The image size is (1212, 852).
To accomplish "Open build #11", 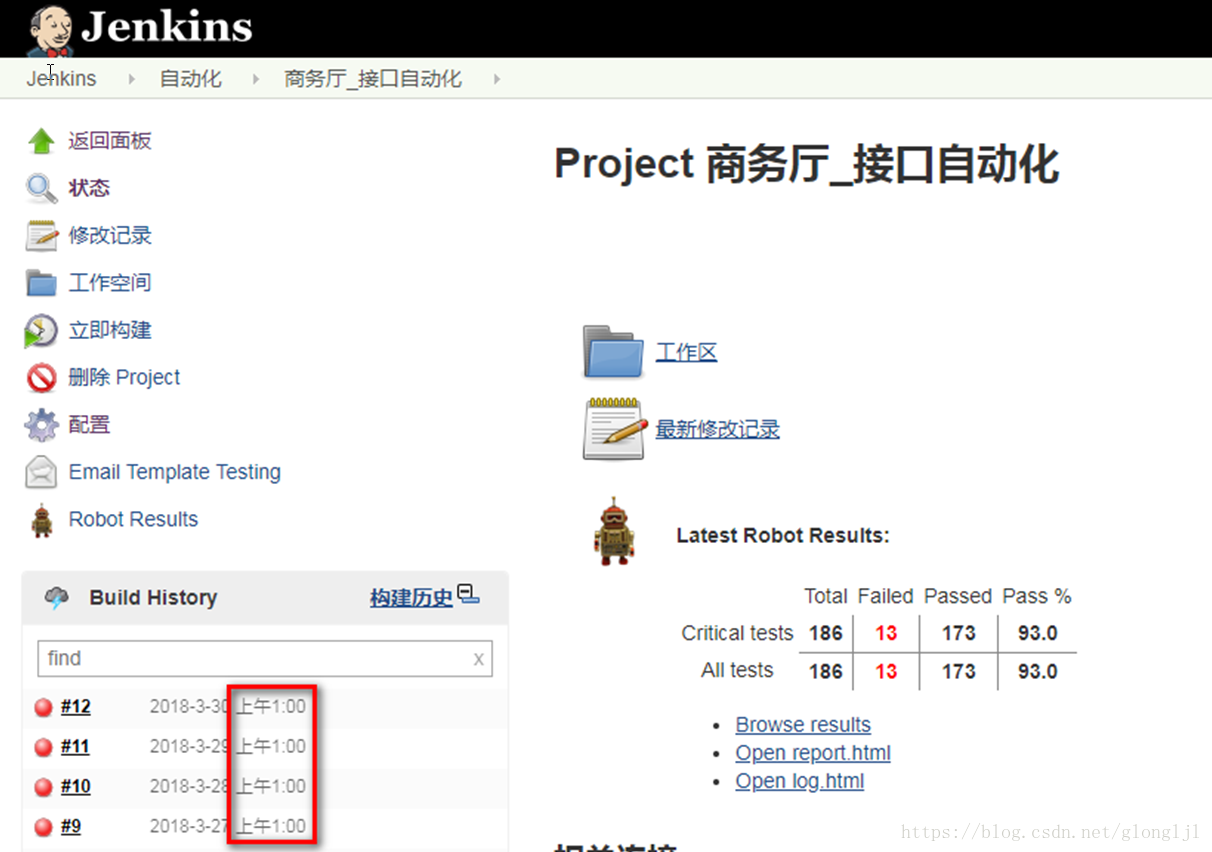I will click(75, 747).
